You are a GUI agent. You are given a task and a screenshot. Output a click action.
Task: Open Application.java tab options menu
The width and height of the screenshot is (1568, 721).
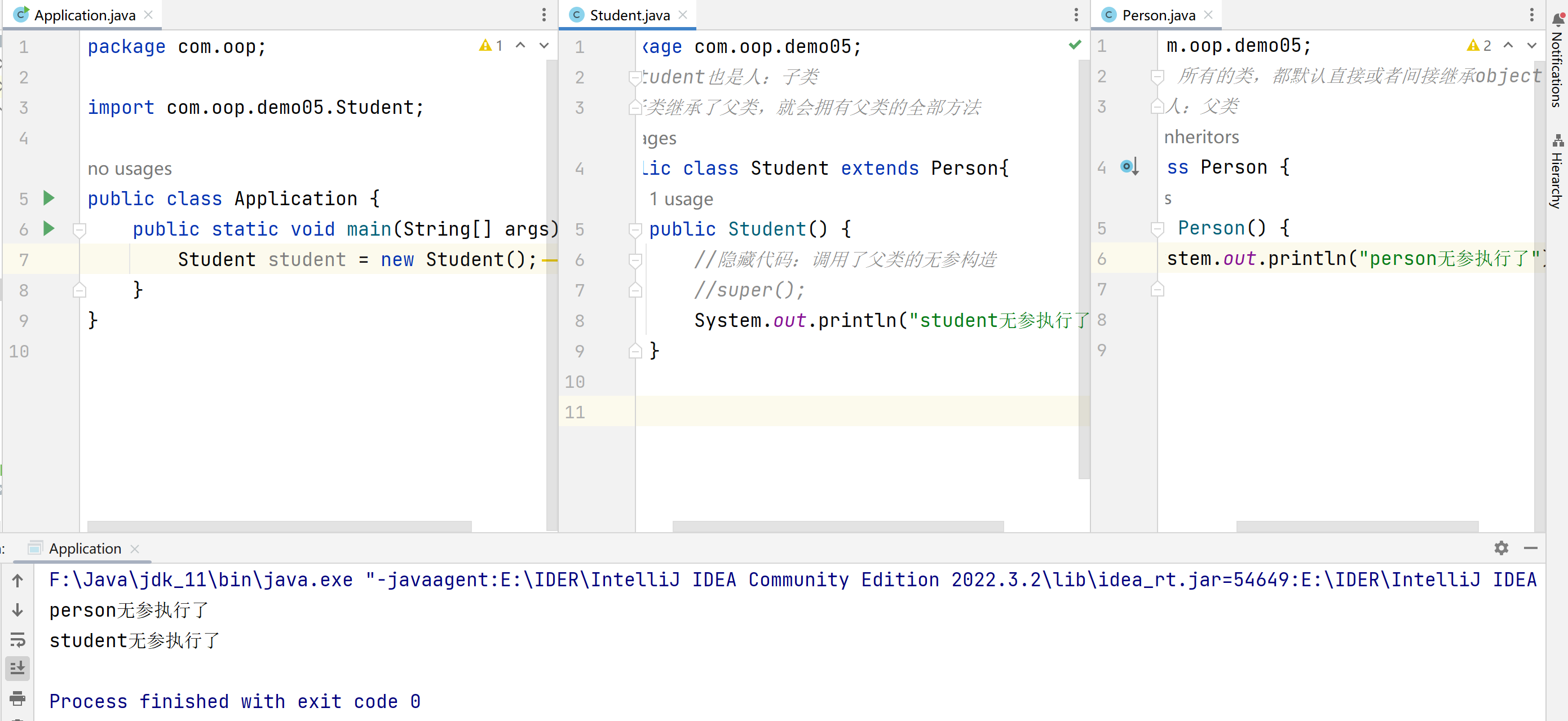pos(544,15)
